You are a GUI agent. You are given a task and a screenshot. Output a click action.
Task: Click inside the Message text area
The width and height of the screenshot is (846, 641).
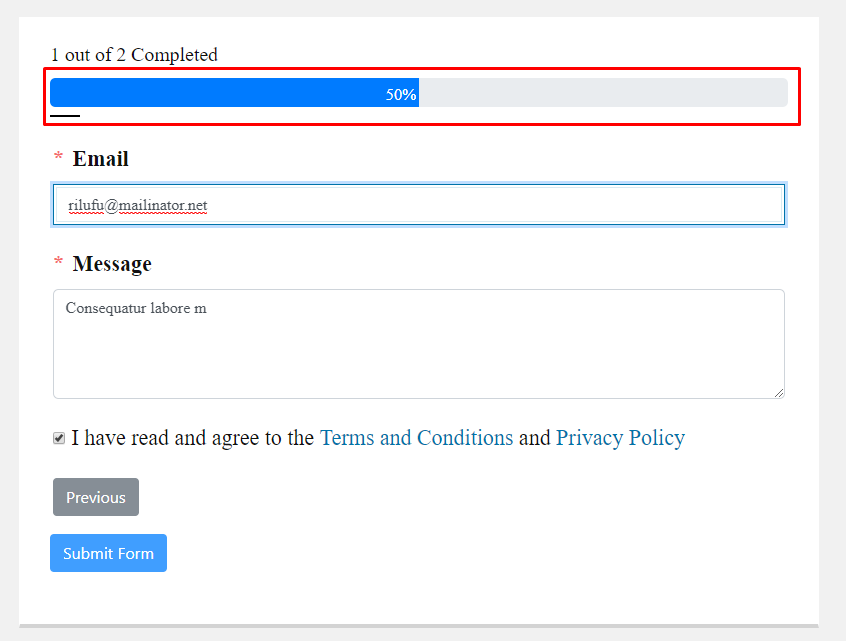coord(418,345)
